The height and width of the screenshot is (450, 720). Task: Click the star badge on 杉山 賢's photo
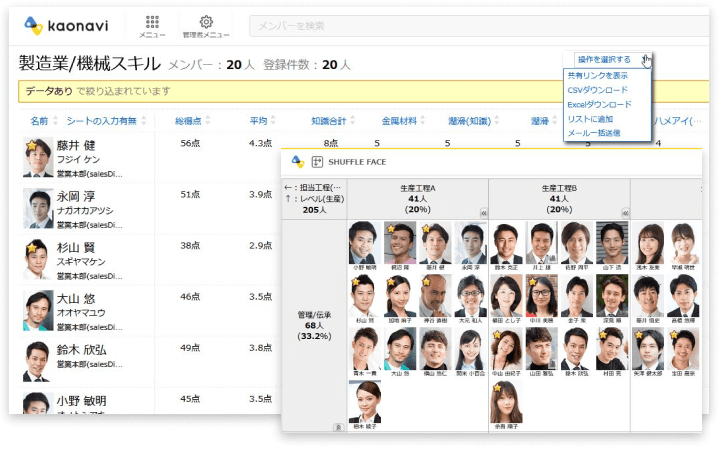[x=31, y=248]
